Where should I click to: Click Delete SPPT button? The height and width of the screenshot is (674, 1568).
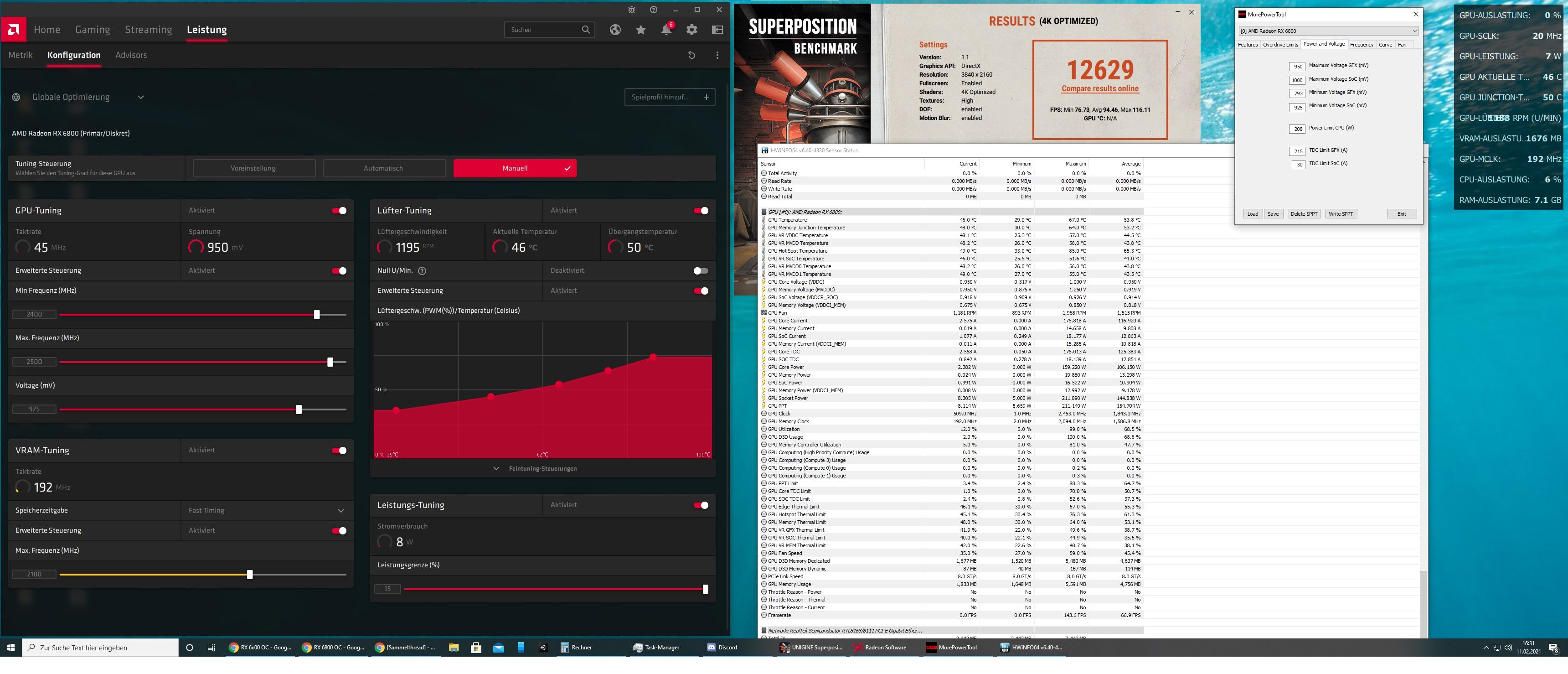pos(1304,214)
